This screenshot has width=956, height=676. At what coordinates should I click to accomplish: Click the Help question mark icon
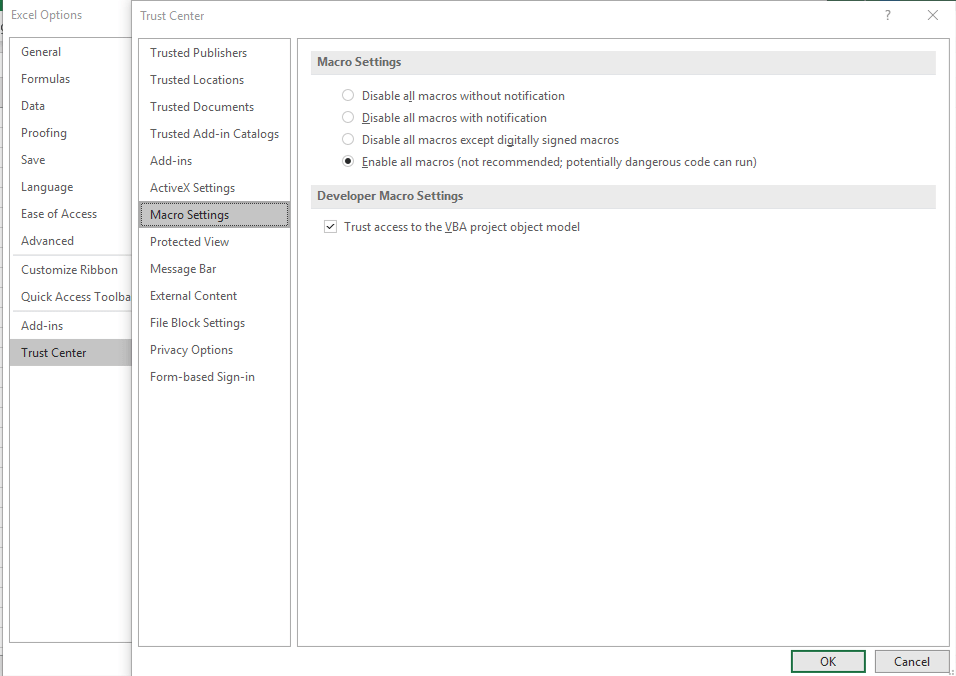(x=887, y=15)
